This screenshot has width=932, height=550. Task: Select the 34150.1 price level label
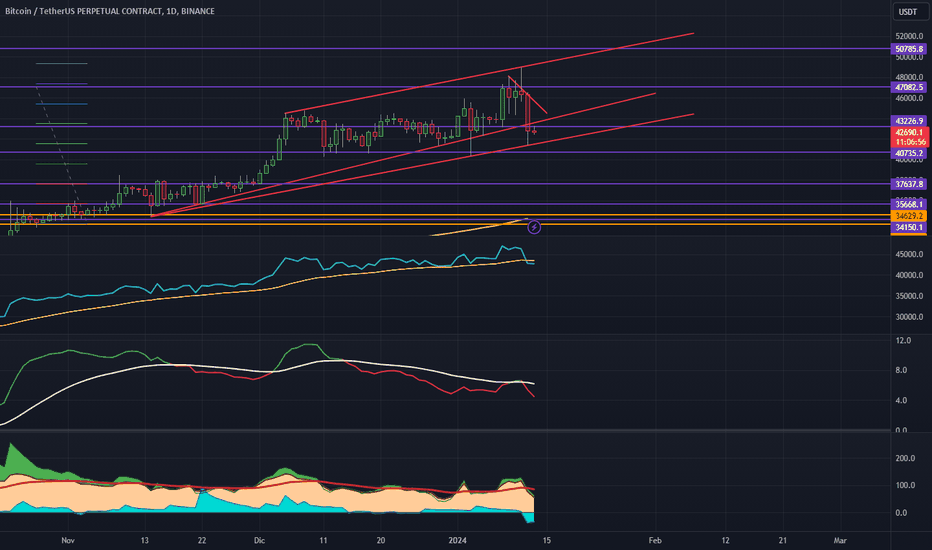[909, 228]
